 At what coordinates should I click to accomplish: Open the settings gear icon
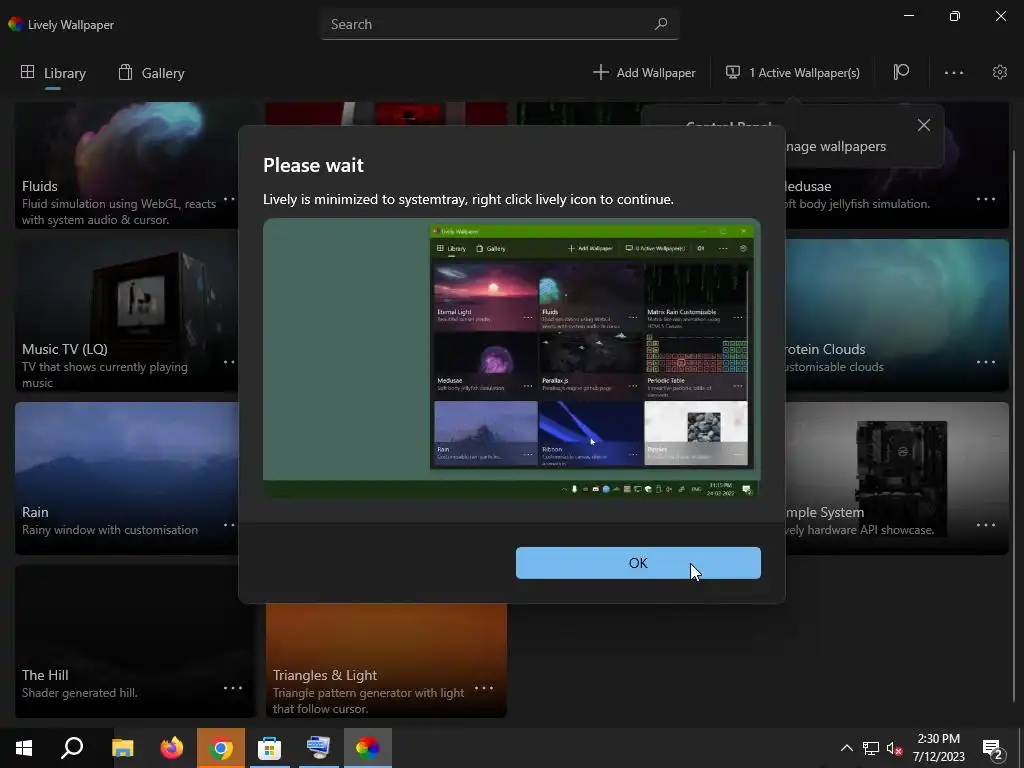click(999, 72)
